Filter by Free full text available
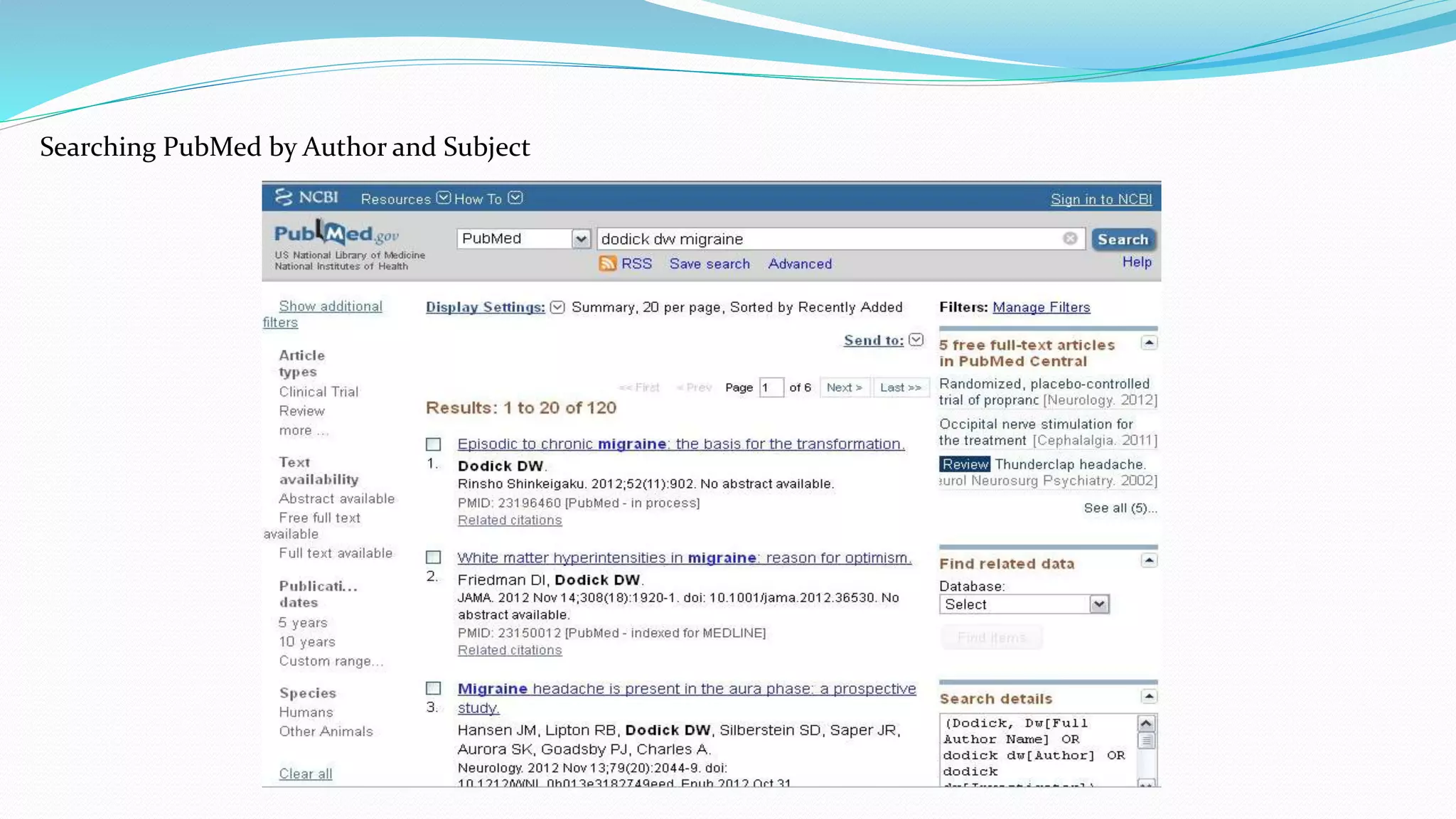The image size is (1456, 819). (x=313, y=526)
